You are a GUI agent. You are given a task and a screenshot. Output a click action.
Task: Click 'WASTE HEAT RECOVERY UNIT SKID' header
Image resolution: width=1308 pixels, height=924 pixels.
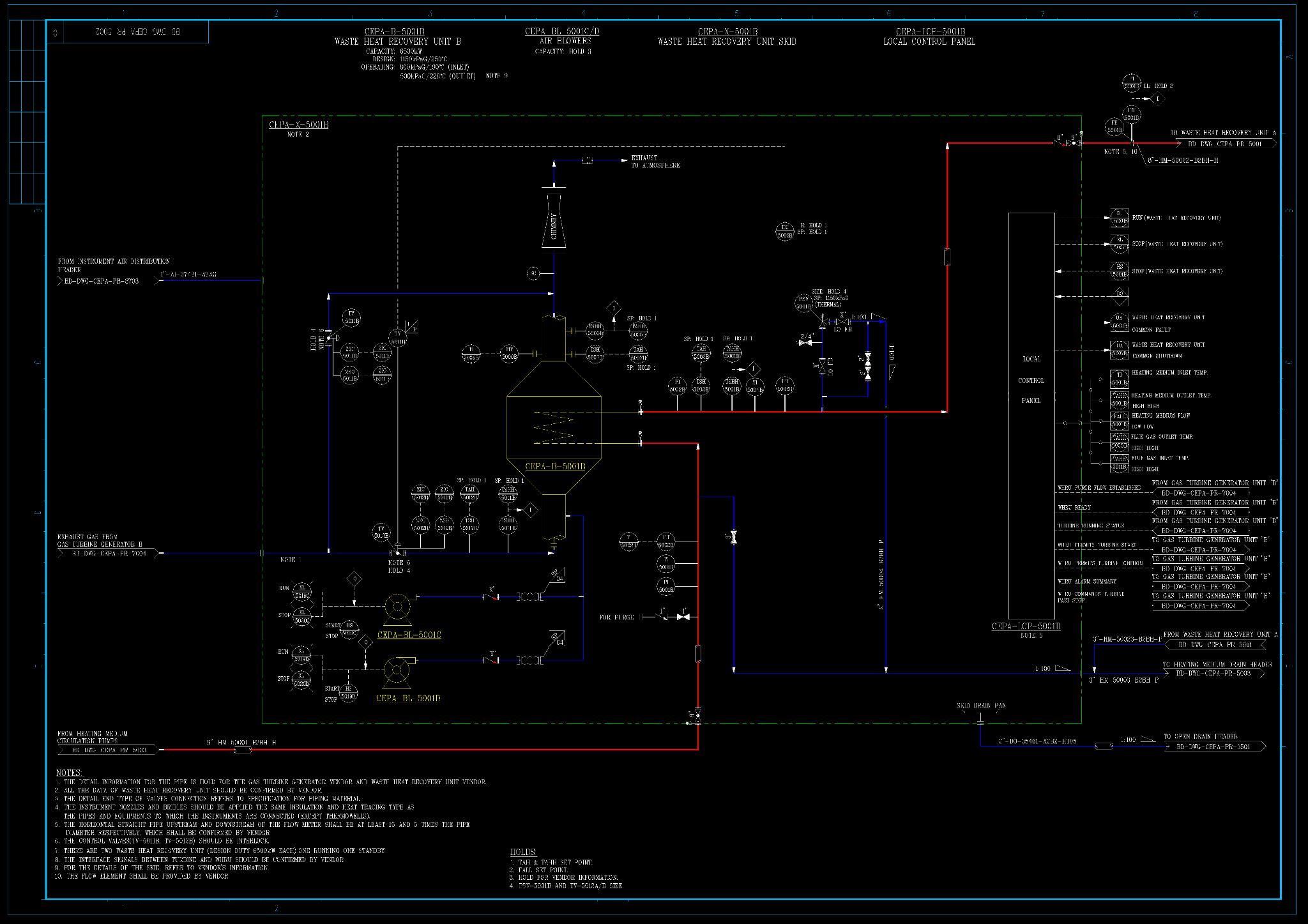[727, 42]
